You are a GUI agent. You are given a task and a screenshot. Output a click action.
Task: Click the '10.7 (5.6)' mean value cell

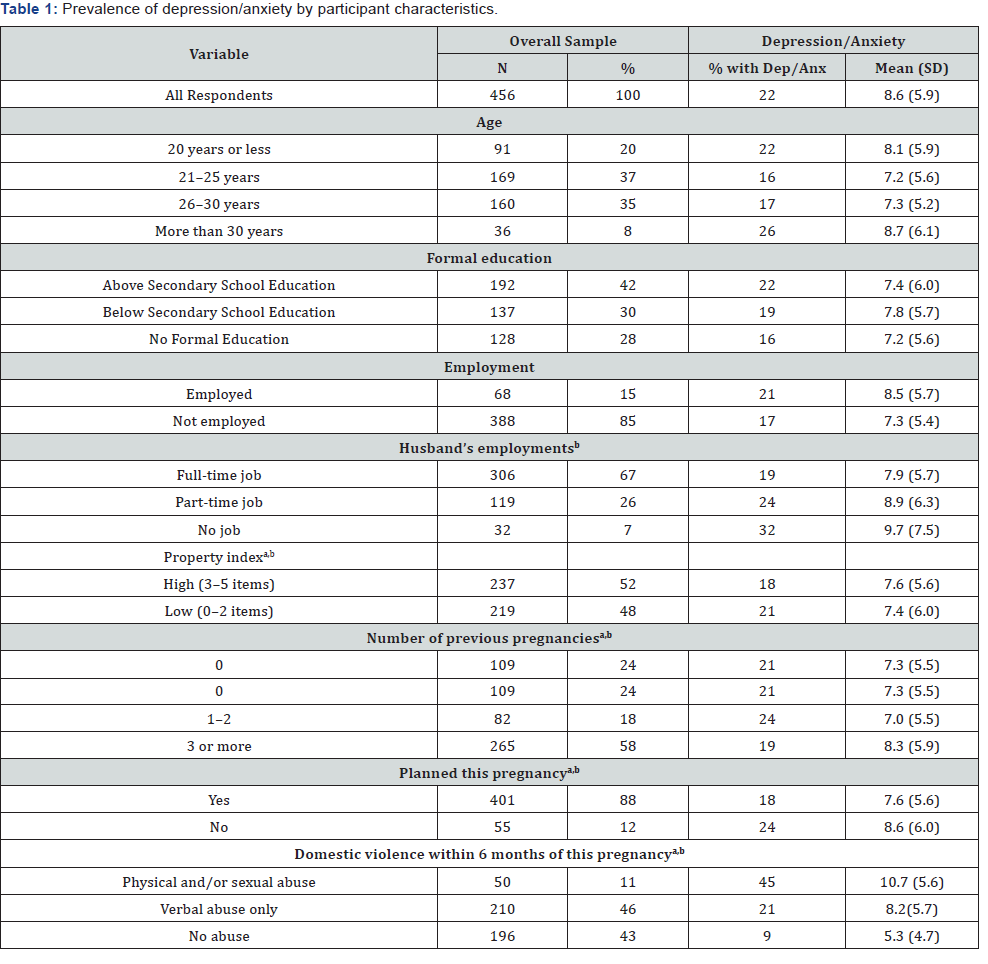coord(911,882)
